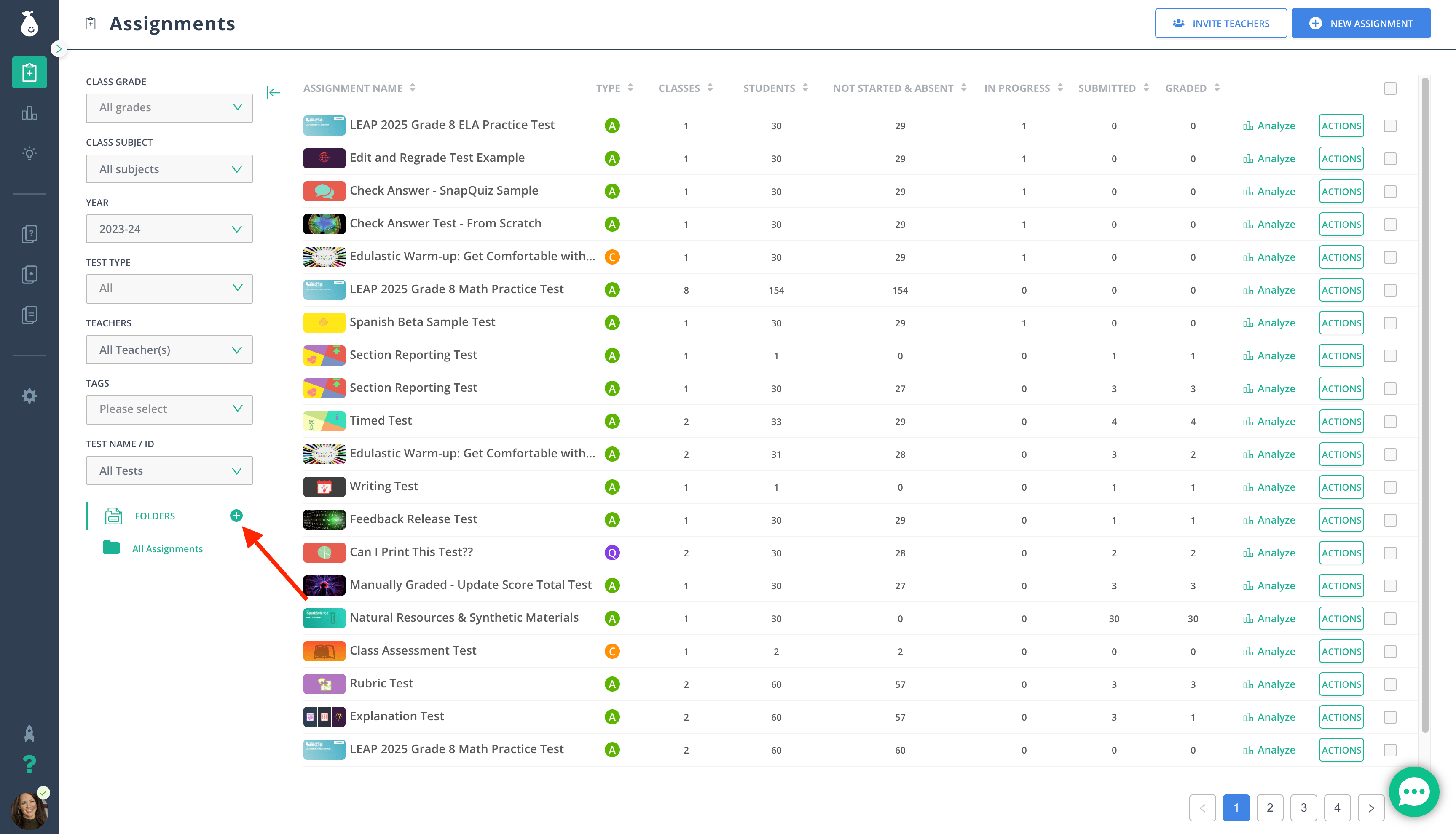Click the Natural Resources test thumbnail
The image size is (1456, 834).
click(x=324, y=619)
